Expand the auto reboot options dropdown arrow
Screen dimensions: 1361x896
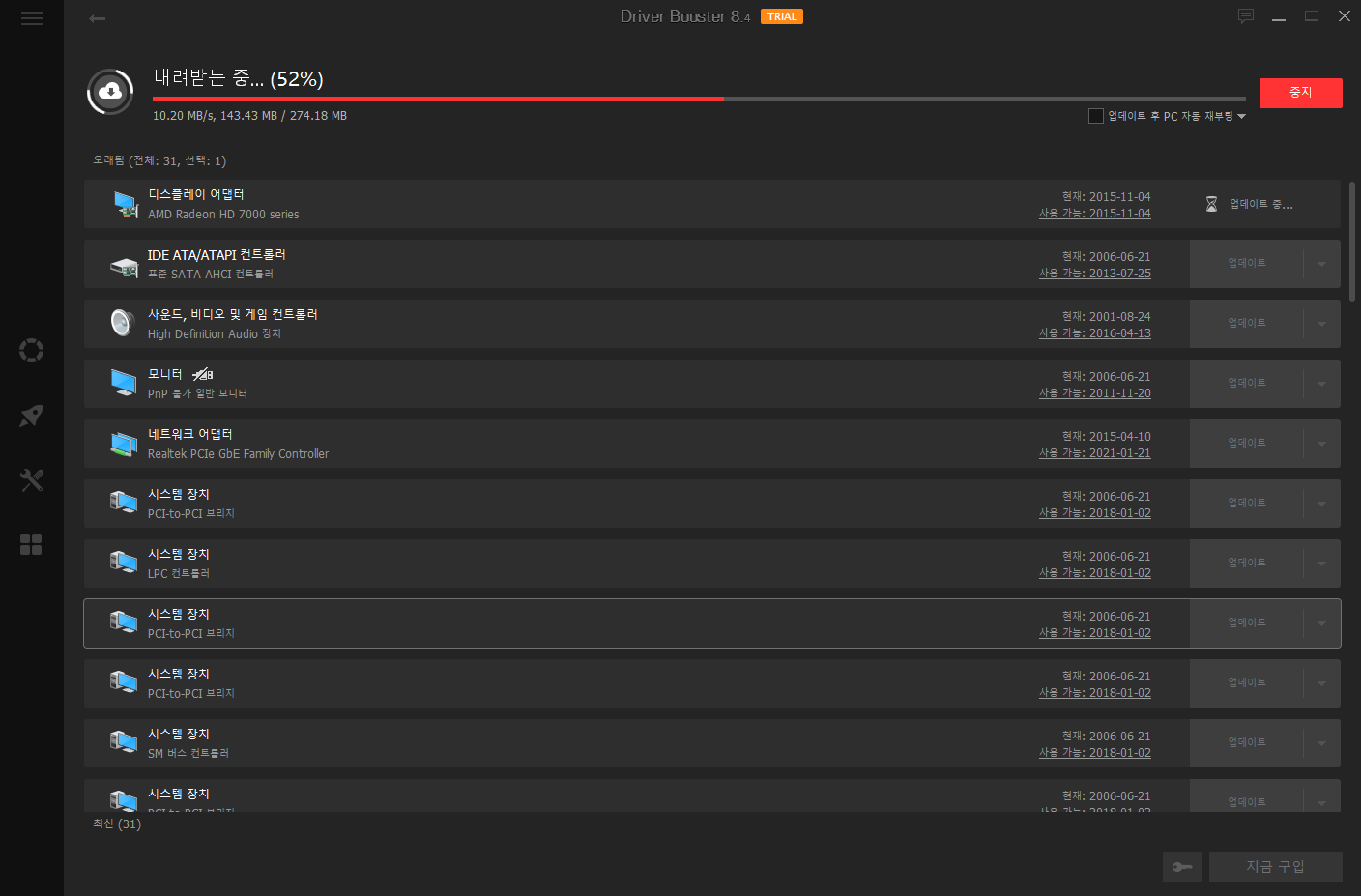(x=1242, y=117)
